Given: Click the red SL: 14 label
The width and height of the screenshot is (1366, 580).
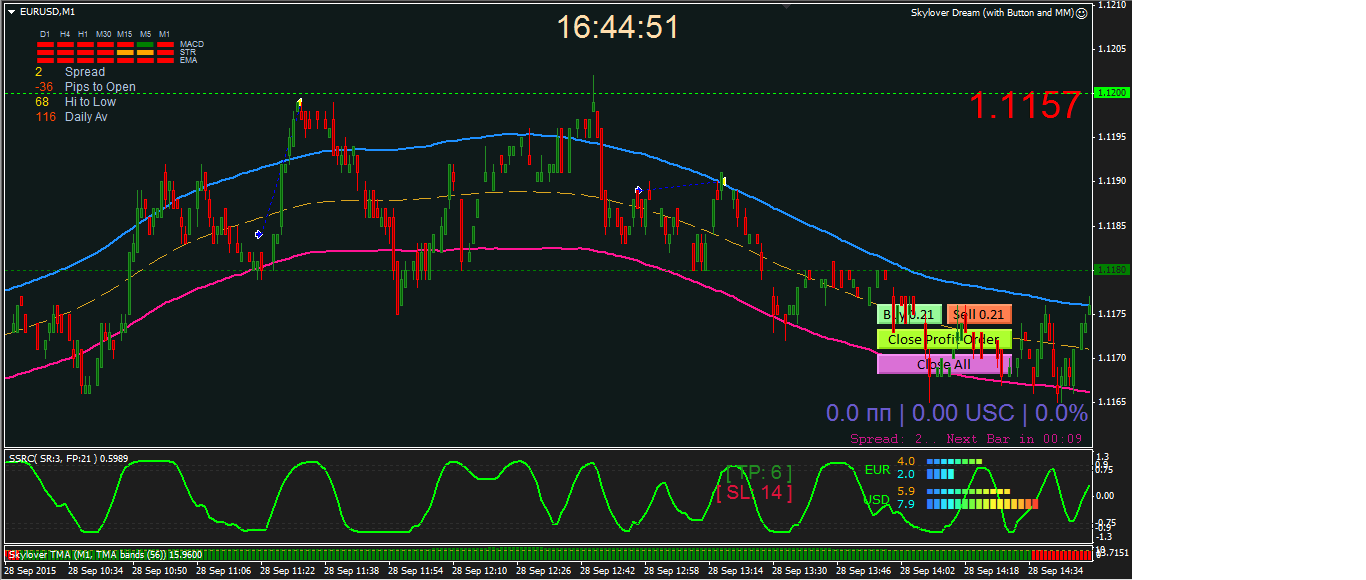Looking at the screenshot, I should [755, 493].
